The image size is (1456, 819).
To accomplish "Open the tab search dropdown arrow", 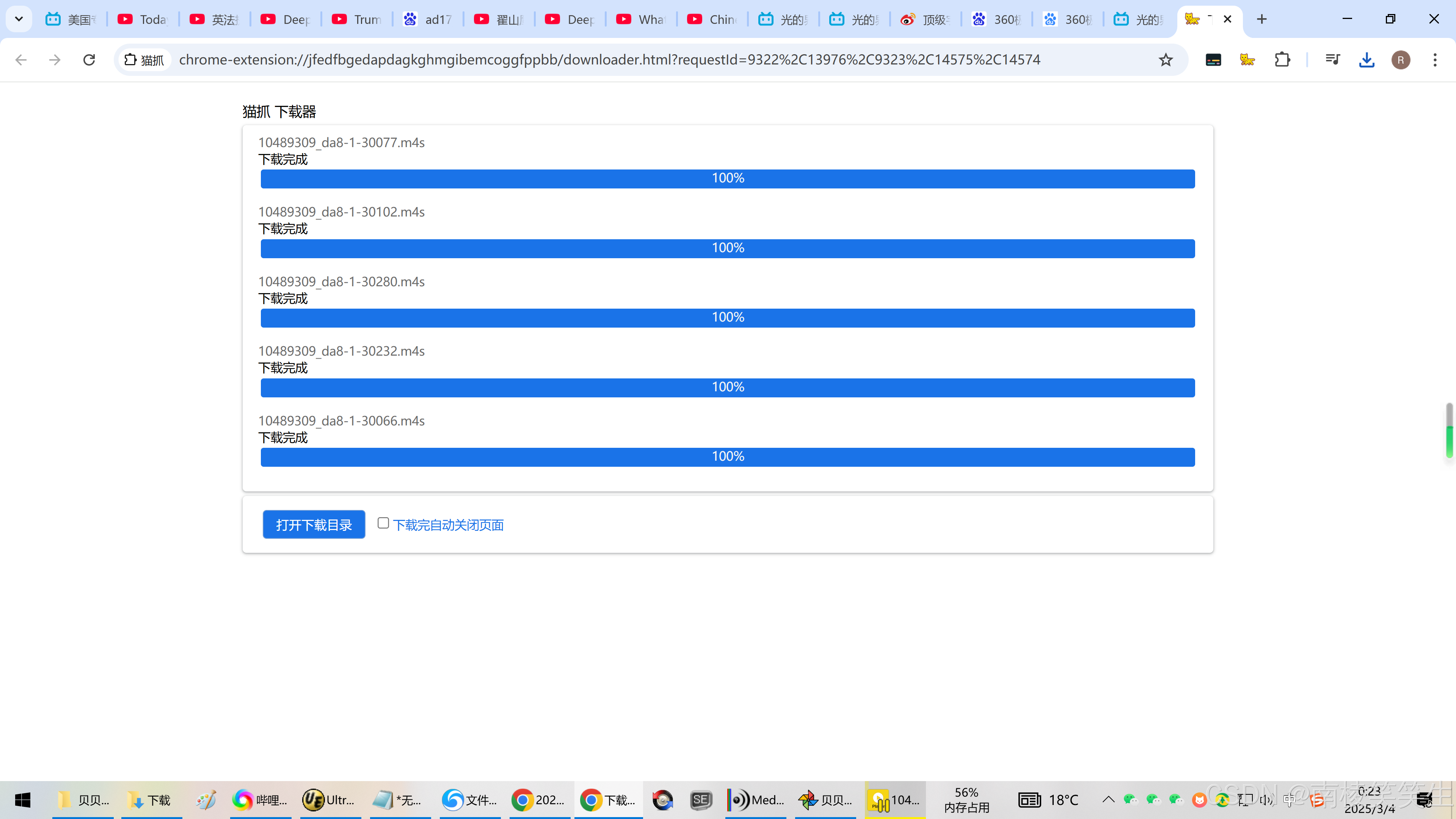I will coord(19,19).
